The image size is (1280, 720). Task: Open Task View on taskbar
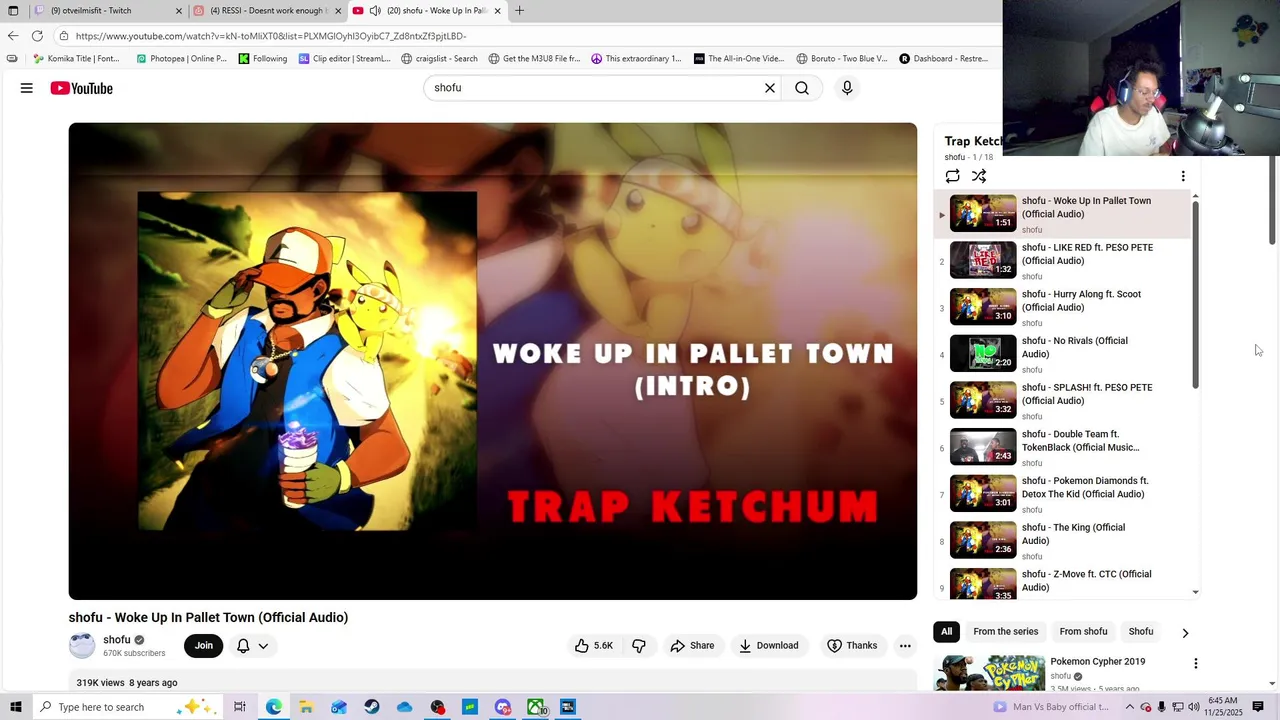[x=240, y=707]
